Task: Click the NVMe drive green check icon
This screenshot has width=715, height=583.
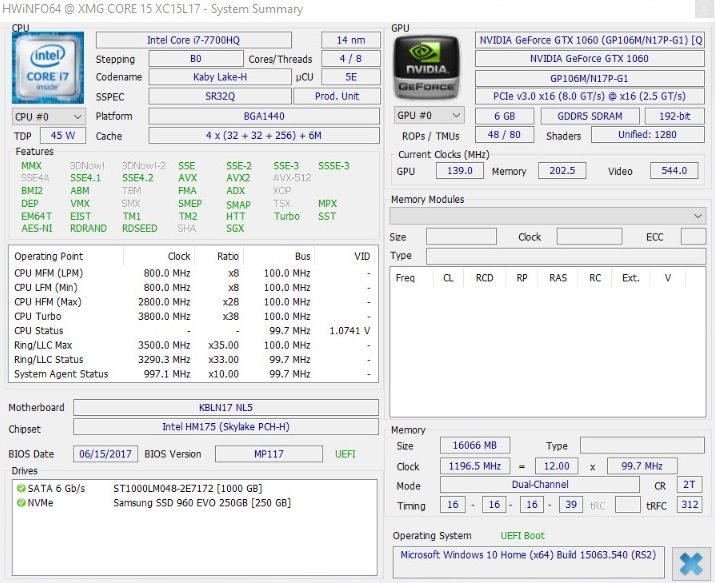Action: point(21,503)
